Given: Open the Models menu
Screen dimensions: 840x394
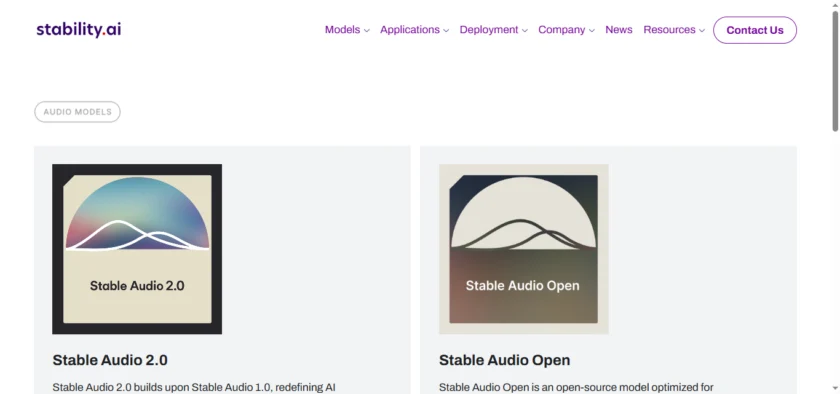Looking at the screenshot, I should click(342, 30).
